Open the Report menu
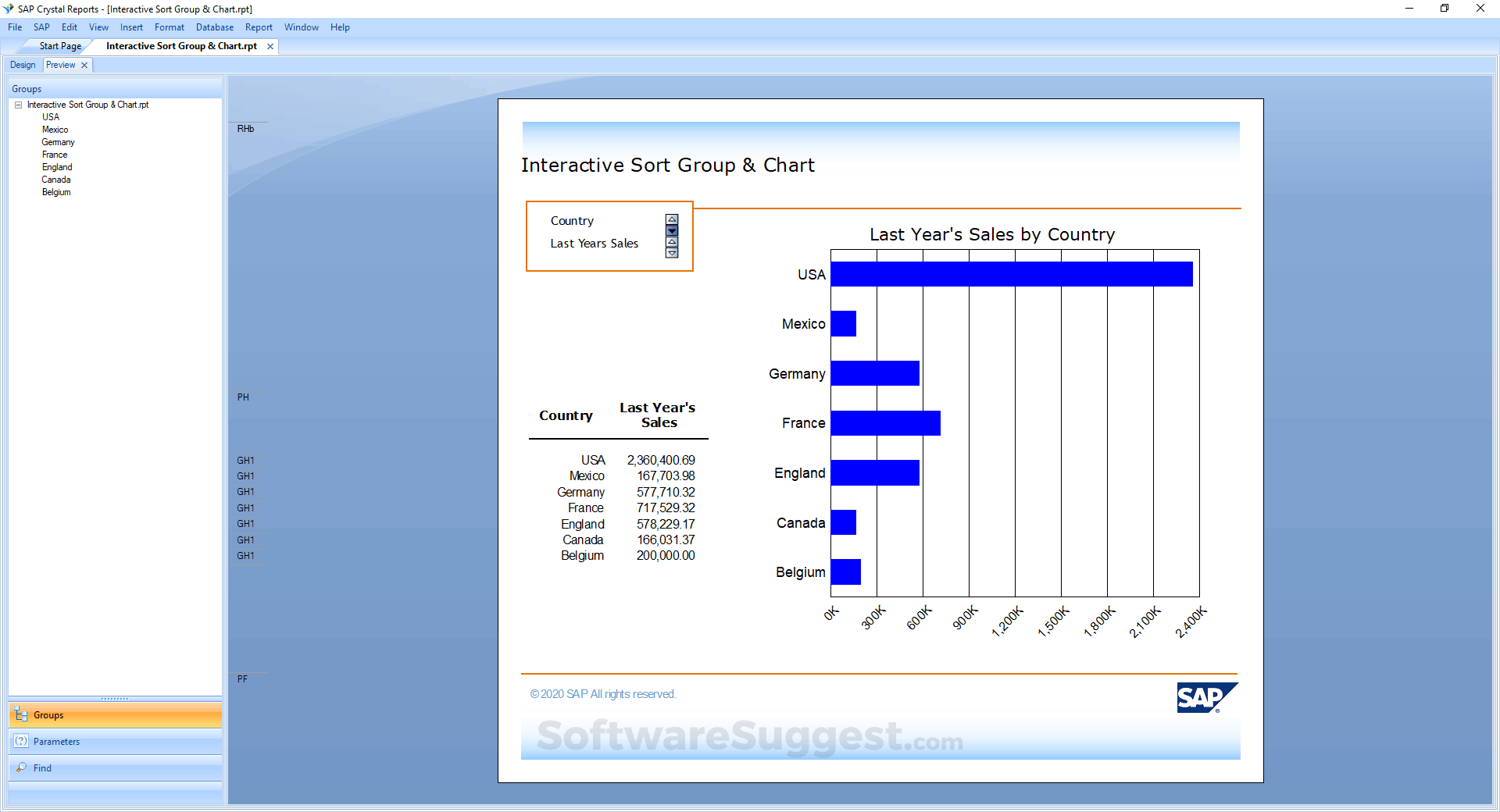Image resolution: width=1500 pixels, height=812 pixels. pyautogui.click(x=259, y=27)
